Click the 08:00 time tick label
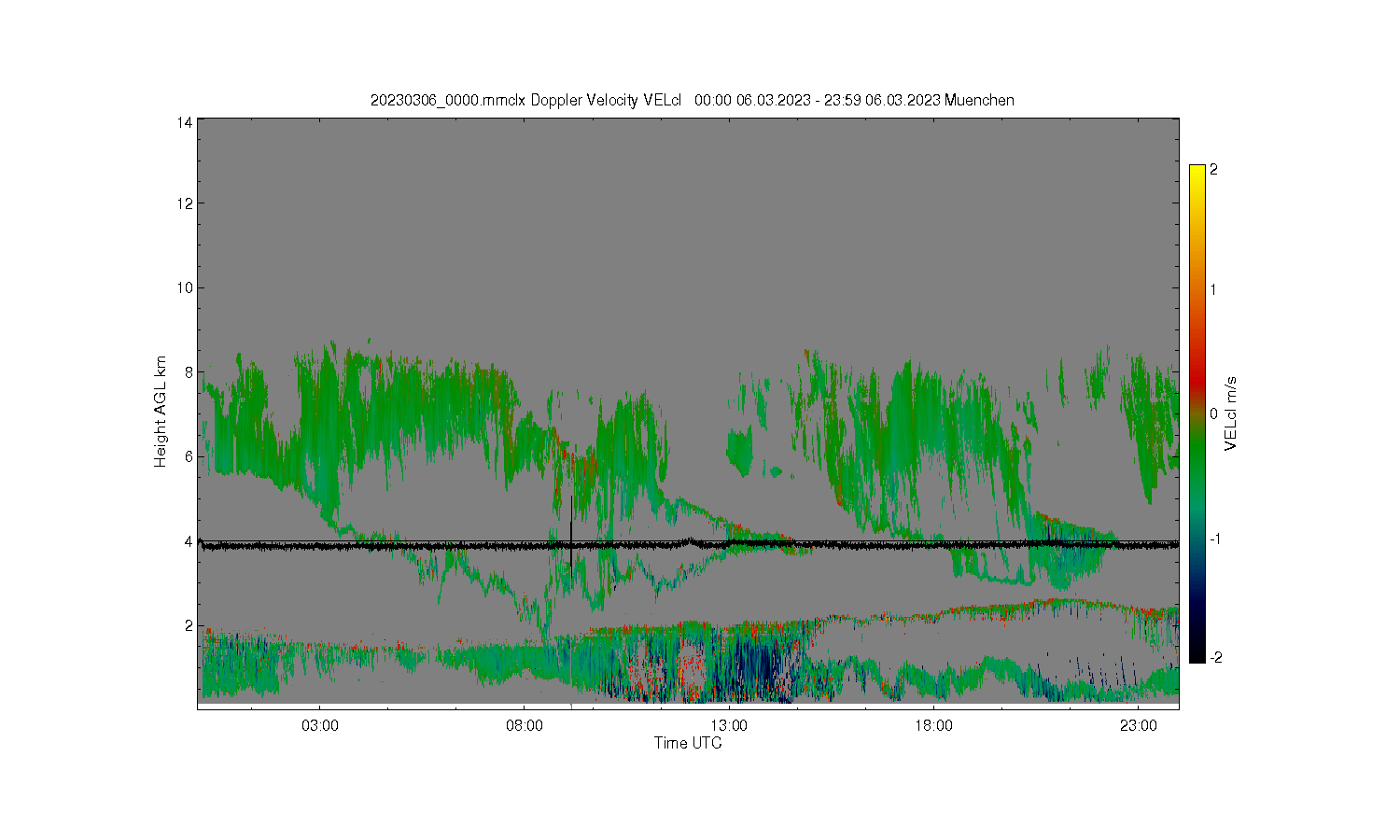Viewport: 1400px width, 840px height. 525,726
